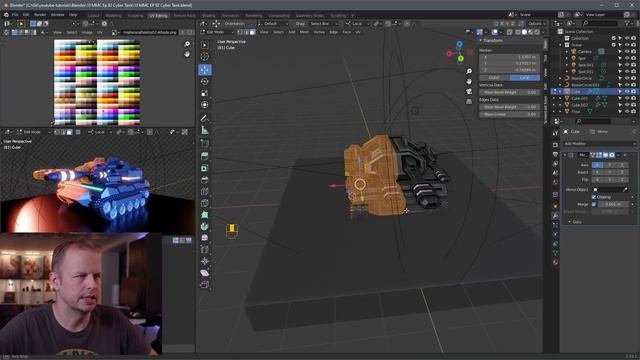This screenshot has height=360, width=640.
Task: Select the Rip Region tool
Action: click(205, 284)
